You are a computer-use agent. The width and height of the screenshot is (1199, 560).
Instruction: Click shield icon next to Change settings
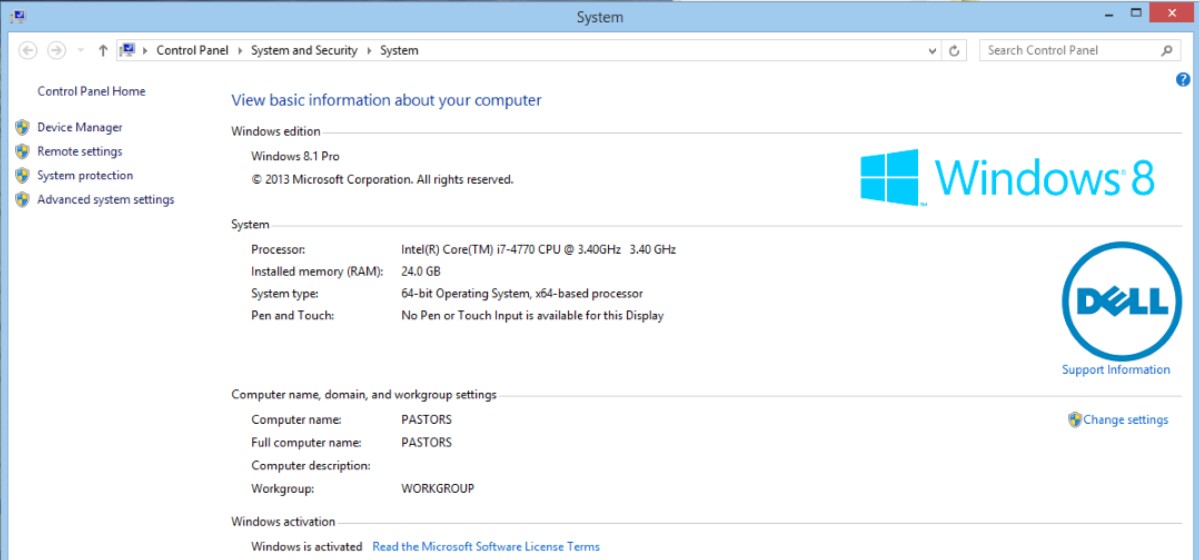tap(1075, 419)
